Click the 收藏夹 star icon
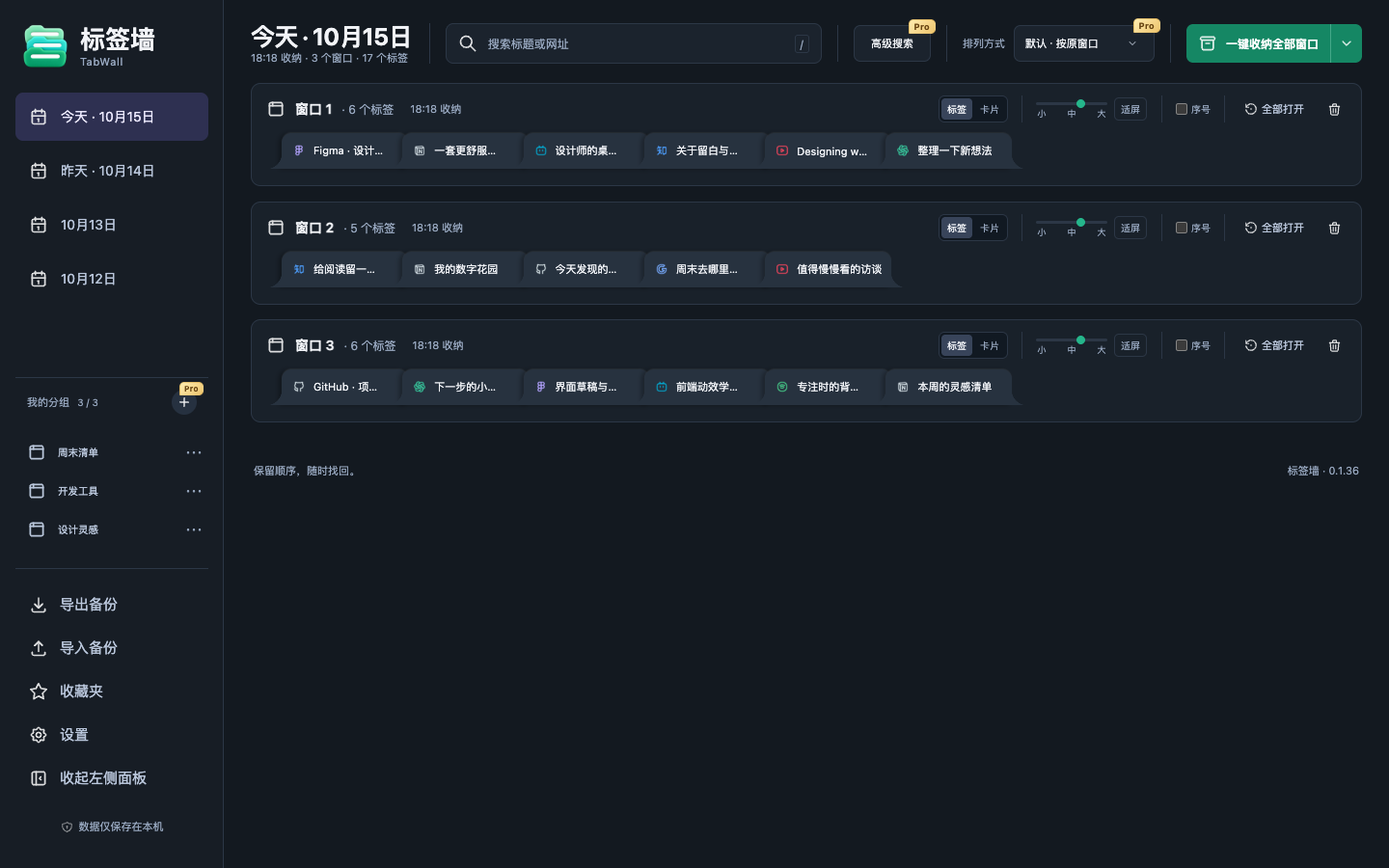Image resolution: width=1389 pixels, height=868 pixels. tap(39, 692)
